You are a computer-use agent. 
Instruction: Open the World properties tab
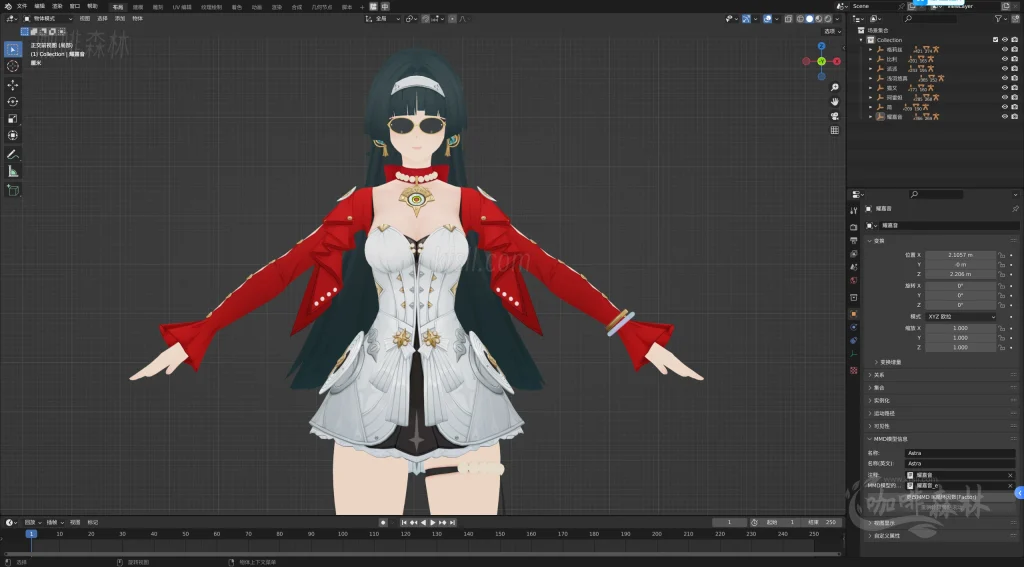(854, 280)
